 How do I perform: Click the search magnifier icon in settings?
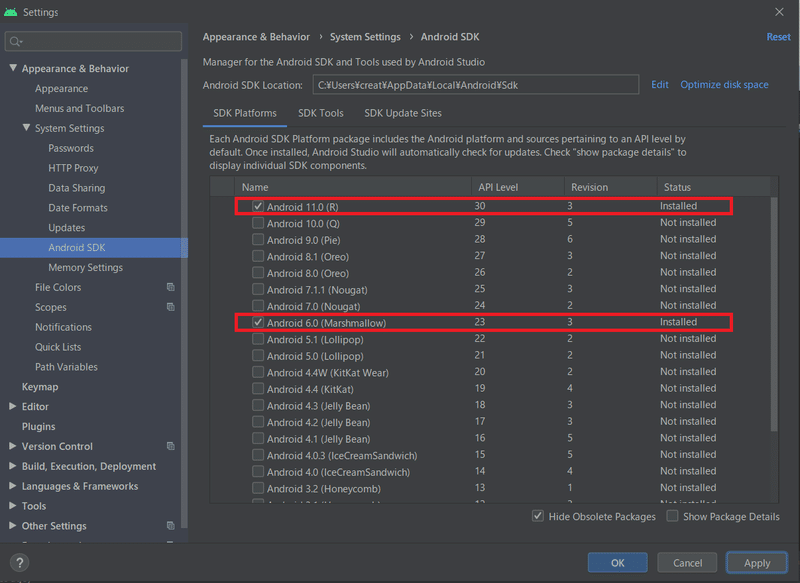click(x=16, y=42)
